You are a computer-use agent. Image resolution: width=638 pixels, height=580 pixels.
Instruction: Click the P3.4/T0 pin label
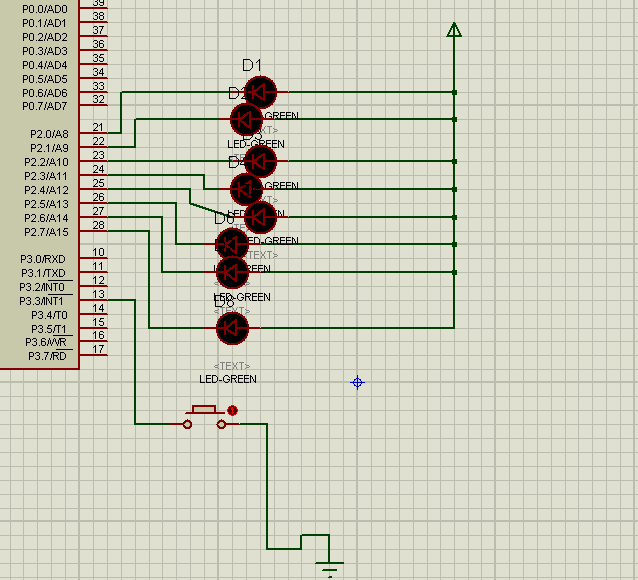[49, 315]
